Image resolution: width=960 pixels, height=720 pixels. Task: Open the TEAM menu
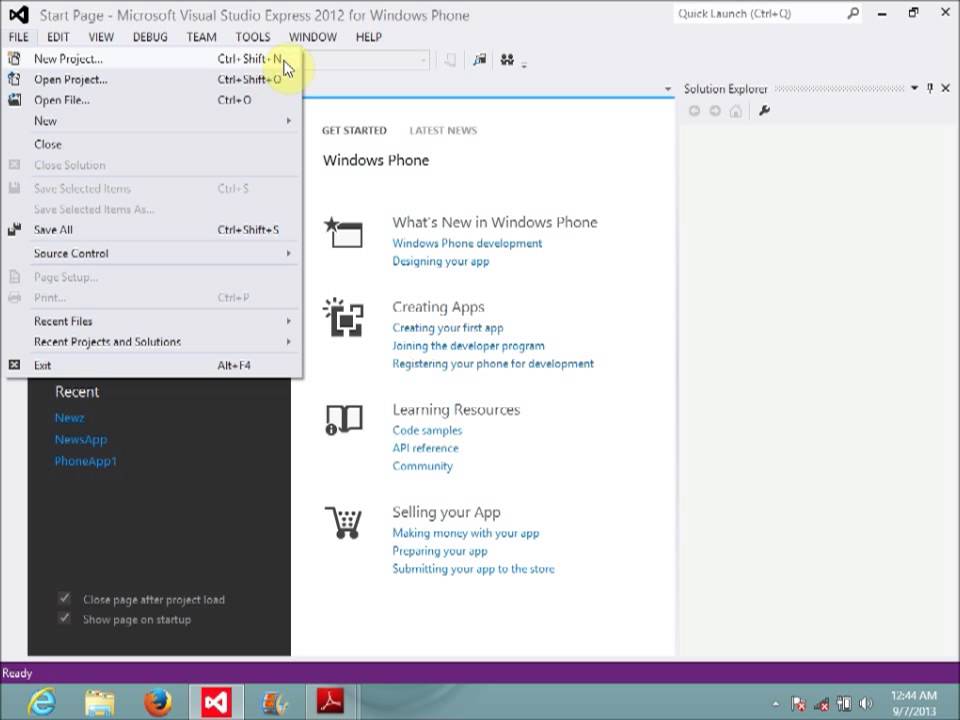[201, 37]
